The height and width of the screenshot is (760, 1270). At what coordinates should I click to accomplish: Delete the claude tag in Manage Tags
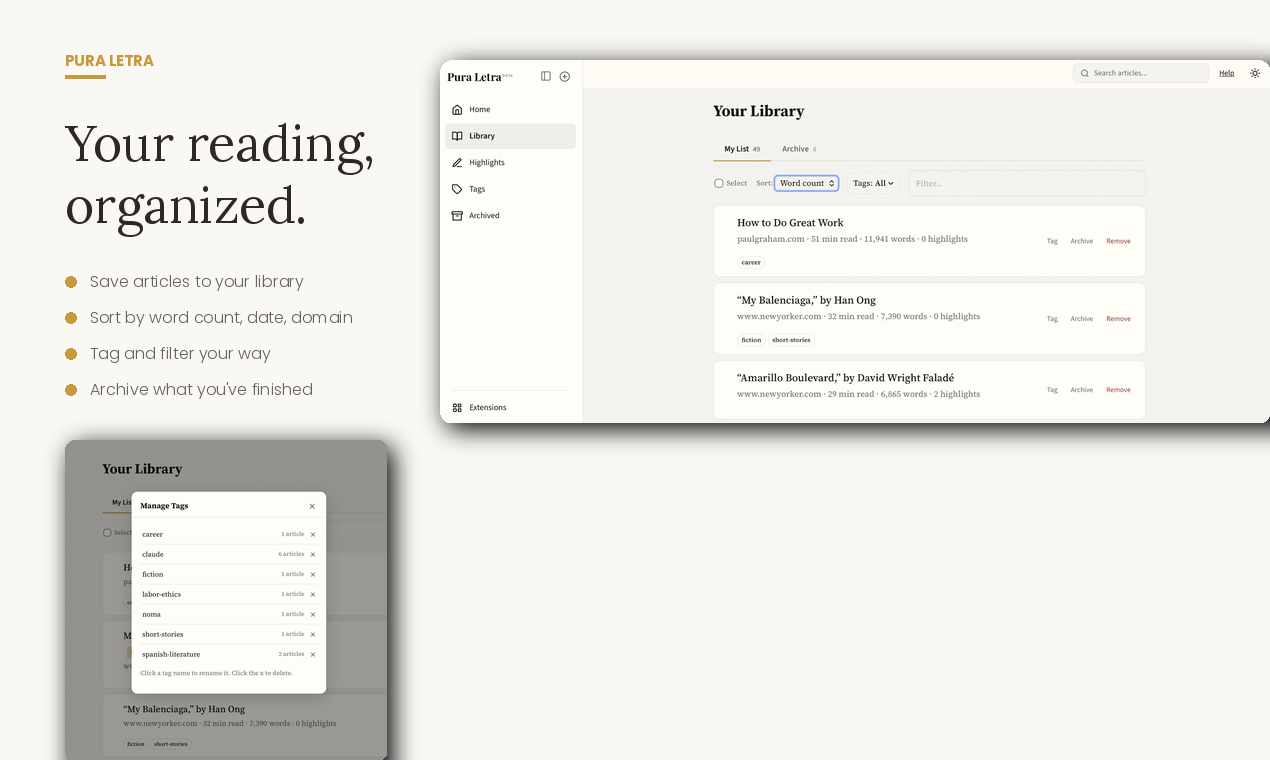coord(311,554)
